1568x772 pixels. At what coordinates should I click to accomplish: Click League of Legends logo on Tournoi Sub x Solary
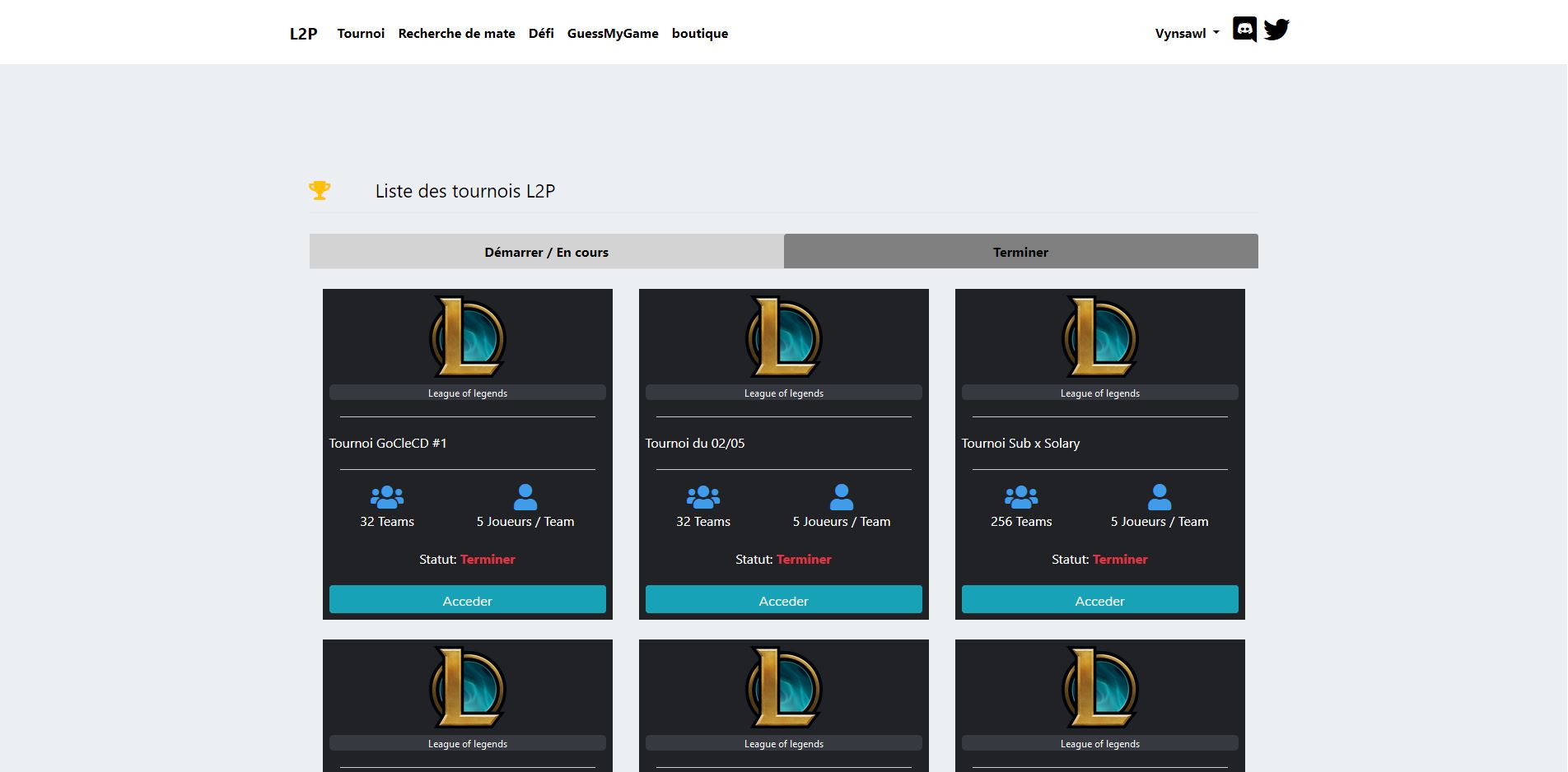pos(1100,337)
